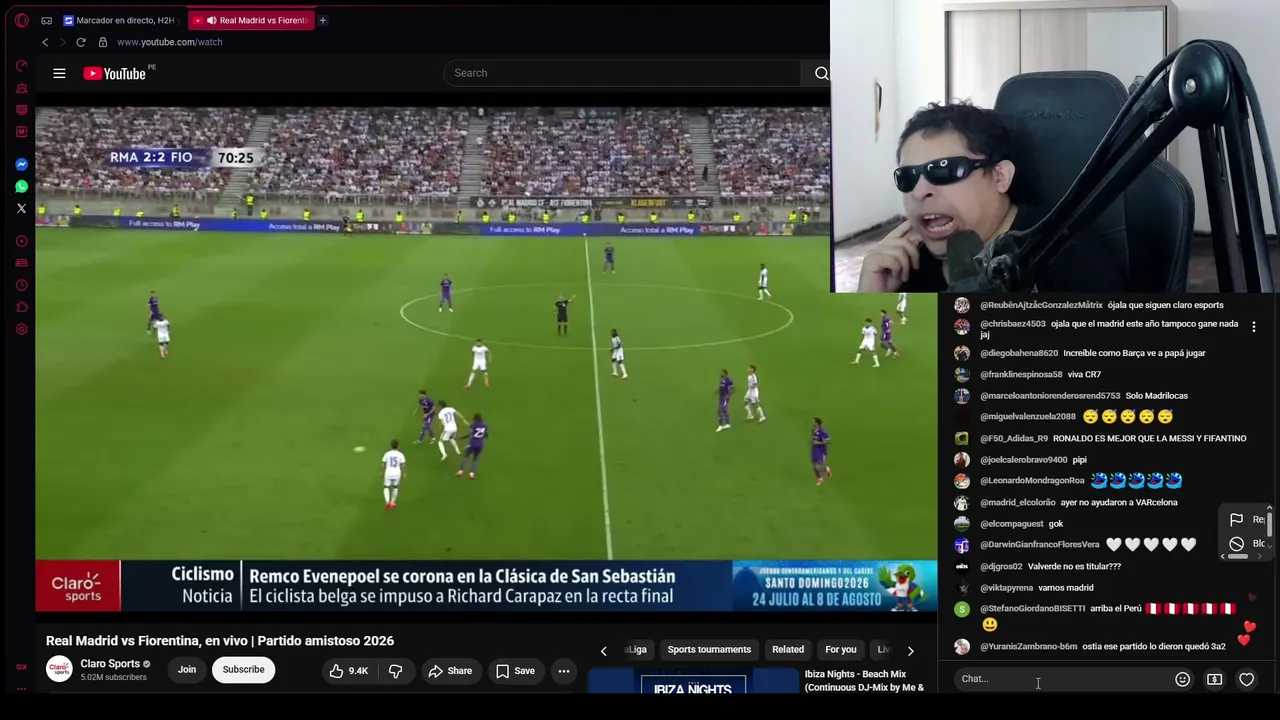This screenshot has width=1280, height=720.
Task: Select the Real Madrid vs Fiorentina tab
Action: point(250,20)
